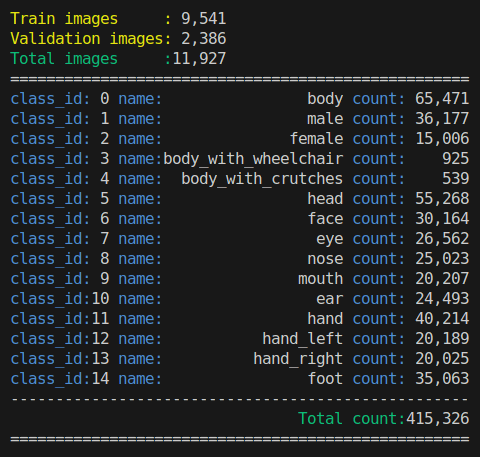Image resolution: width=480 pixels, height=457 pixels.
Task: Click the class name 'head'
Action: pyautogui.click(x=325, y=199)
